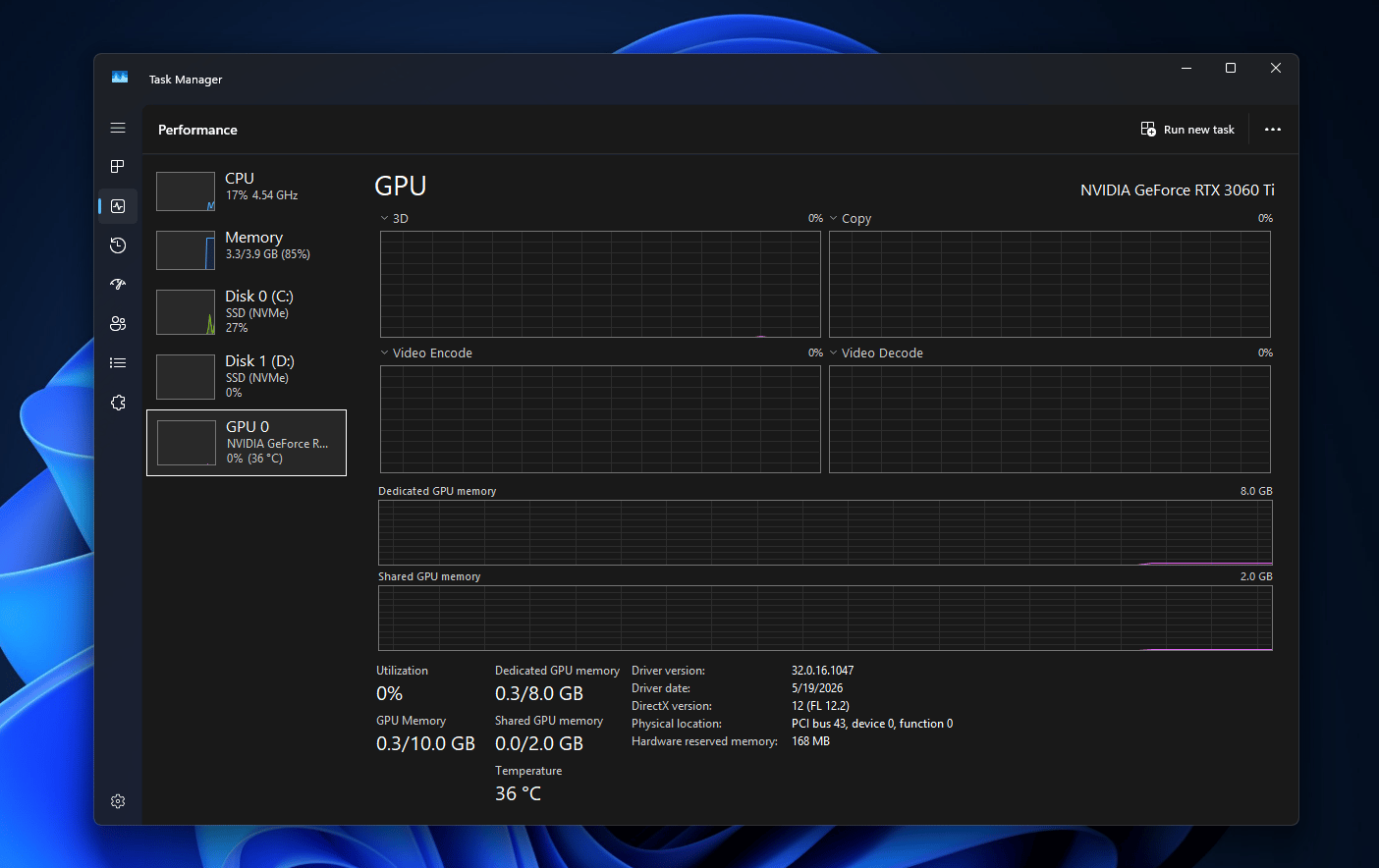Viewport: 1379px width, 868px height.
Task: Select the CPU performance item
Action: pyautogui.click(x=247, y=190)
